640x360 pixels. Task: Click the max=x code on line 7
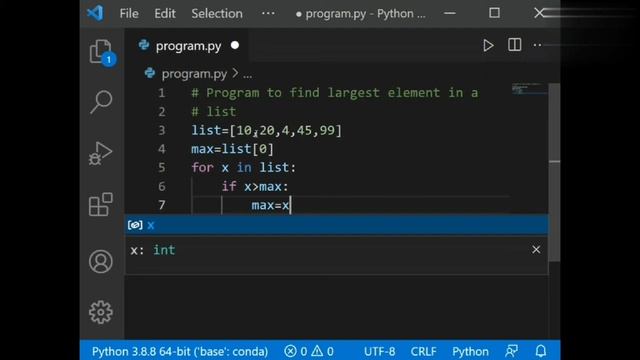(x=270, y=205)
